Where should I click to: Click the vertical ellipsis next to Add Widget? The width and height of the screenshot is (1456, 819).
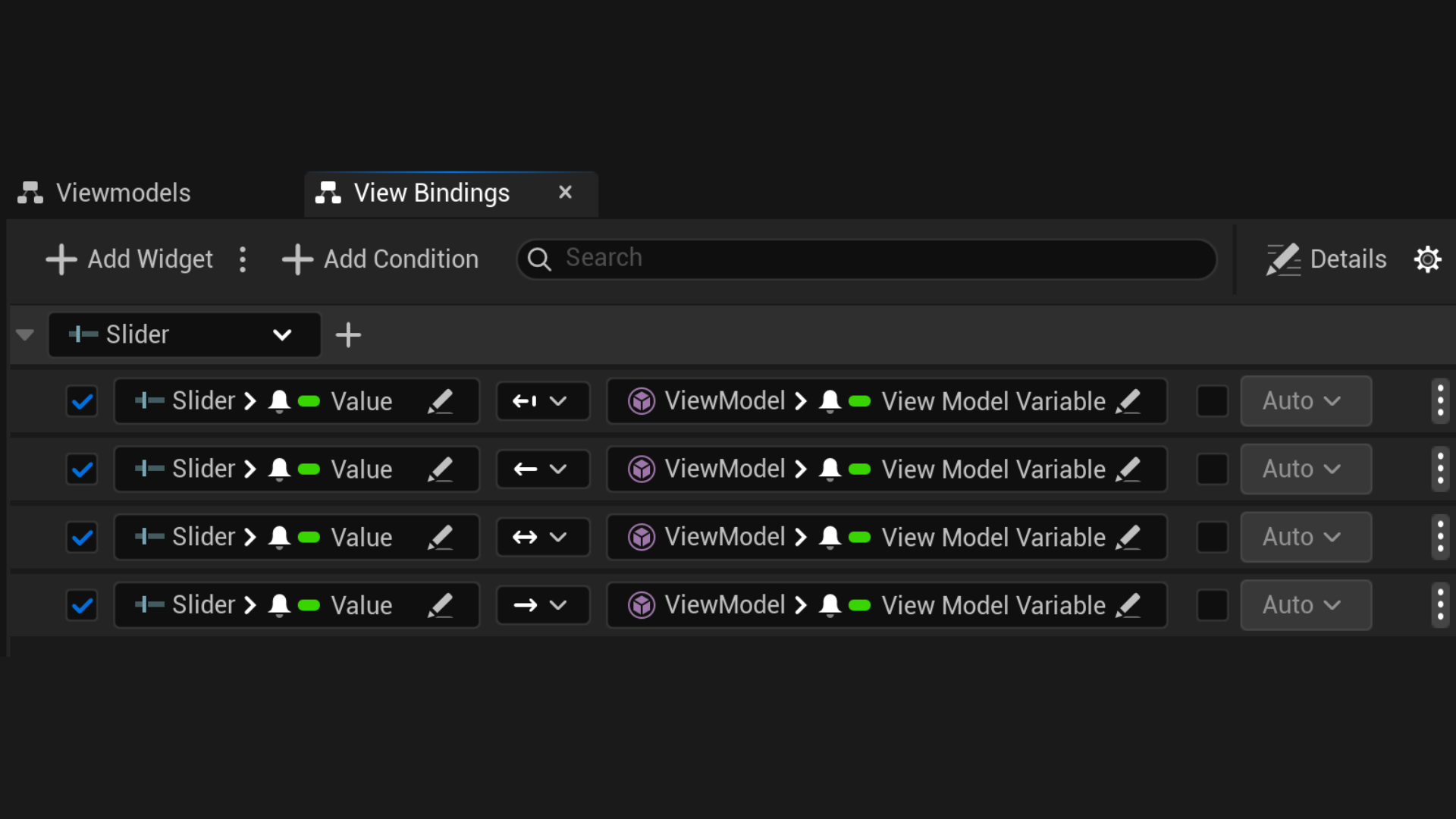click(243, 259)
